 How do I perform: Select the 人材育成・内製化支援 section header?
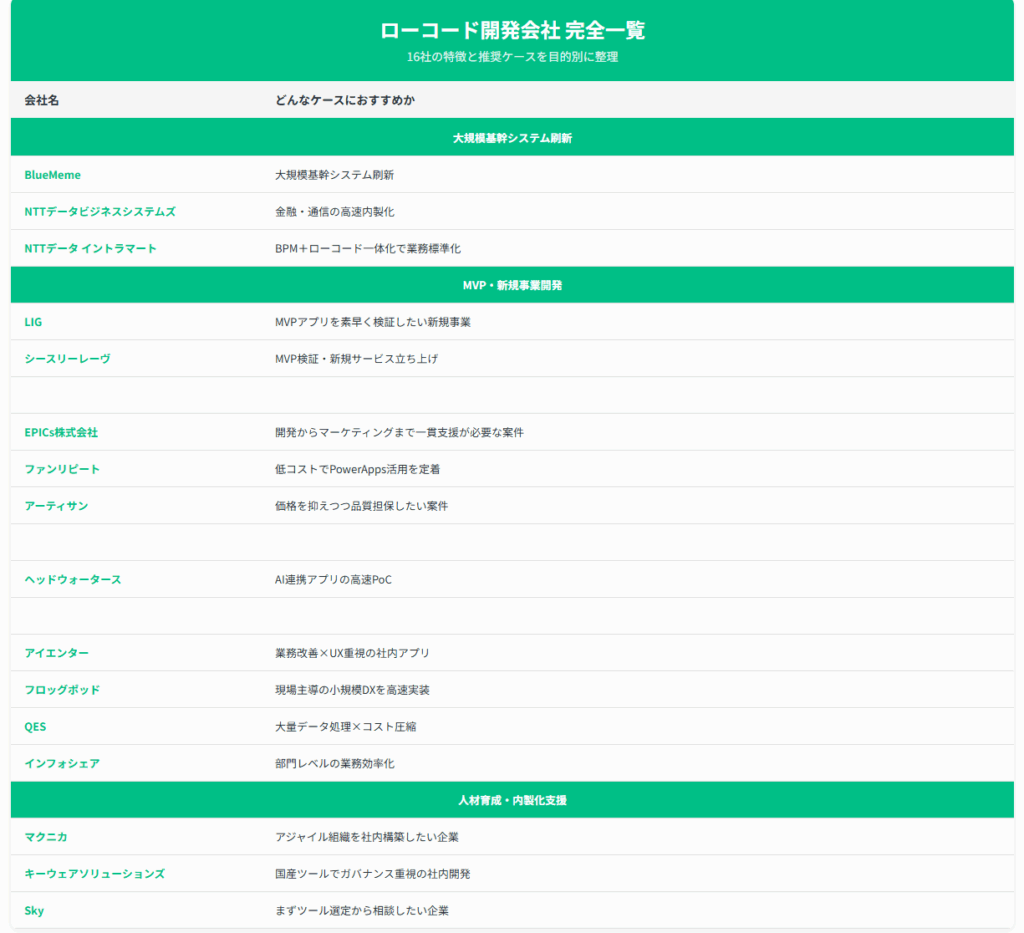tap(512, 800)
